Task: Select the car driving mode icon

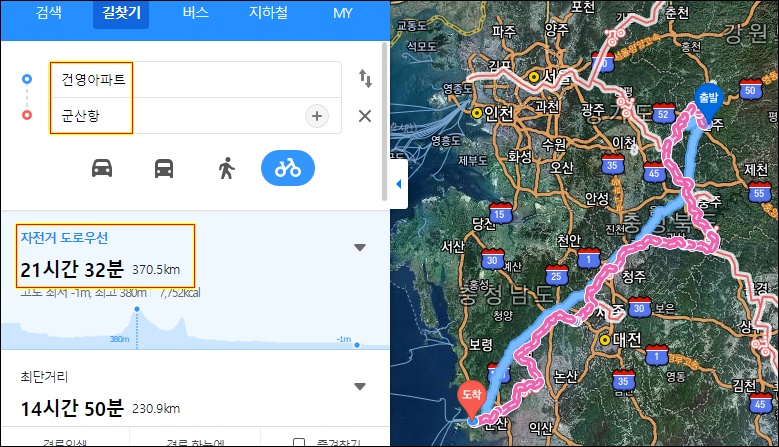Action: tap(102, 168)
